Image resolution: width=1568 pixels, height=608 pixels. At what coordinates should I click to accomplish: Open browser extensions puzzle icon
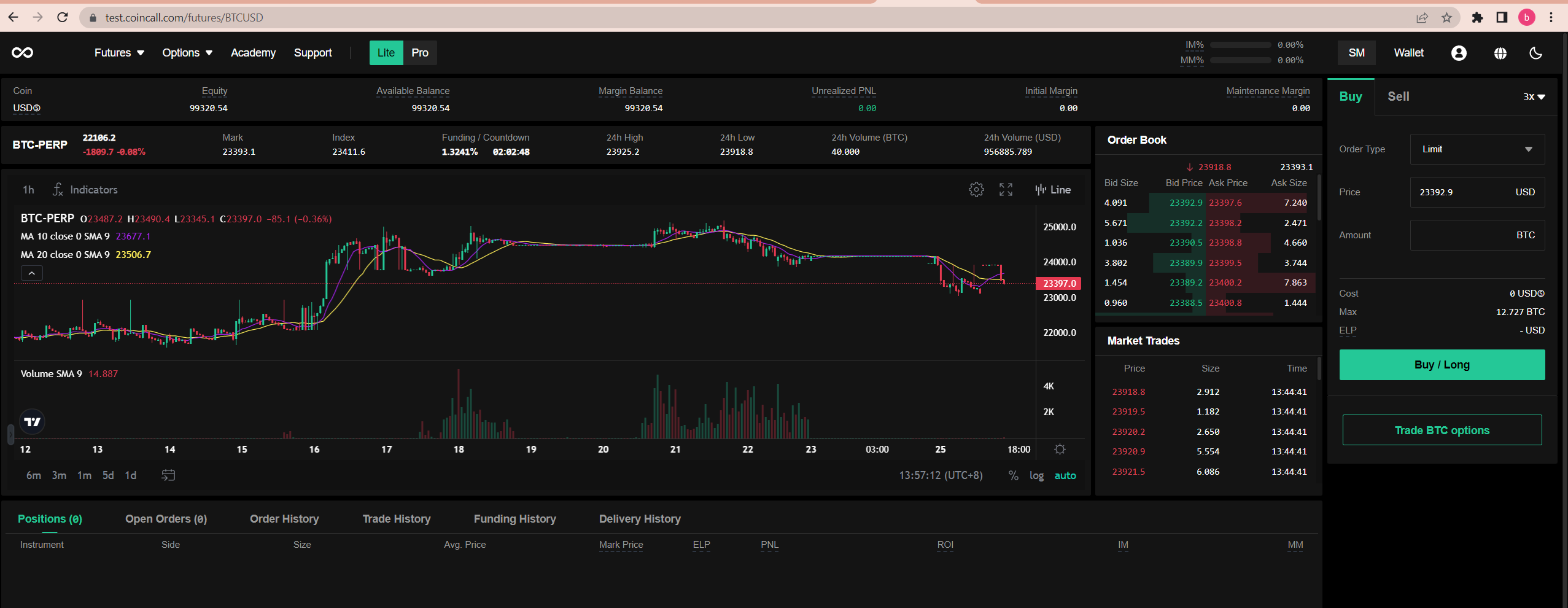[x=1477, y=17]
